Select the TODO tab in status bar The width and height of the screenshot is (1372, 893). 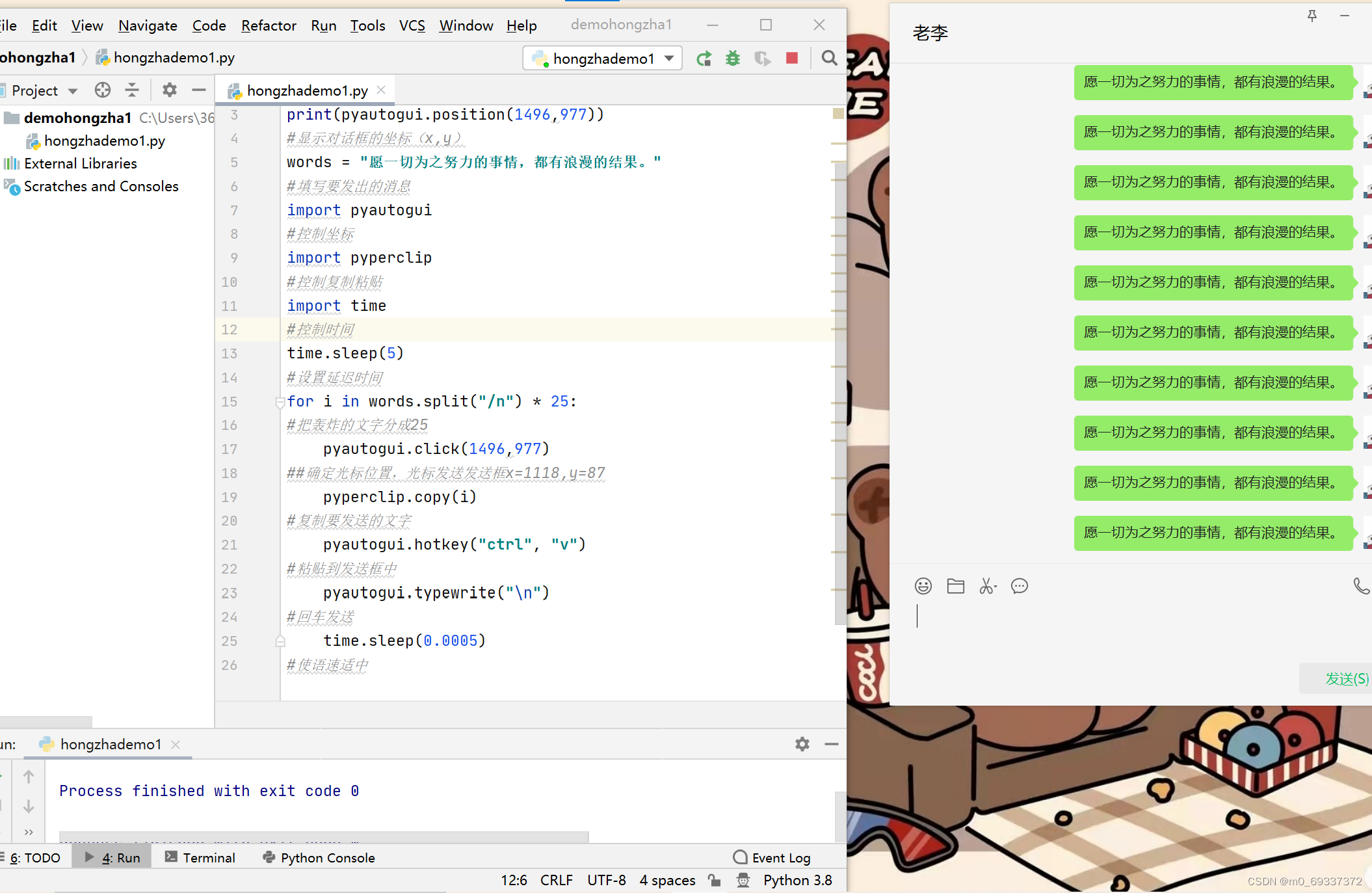pyautogui.click(x=35, y=857)
